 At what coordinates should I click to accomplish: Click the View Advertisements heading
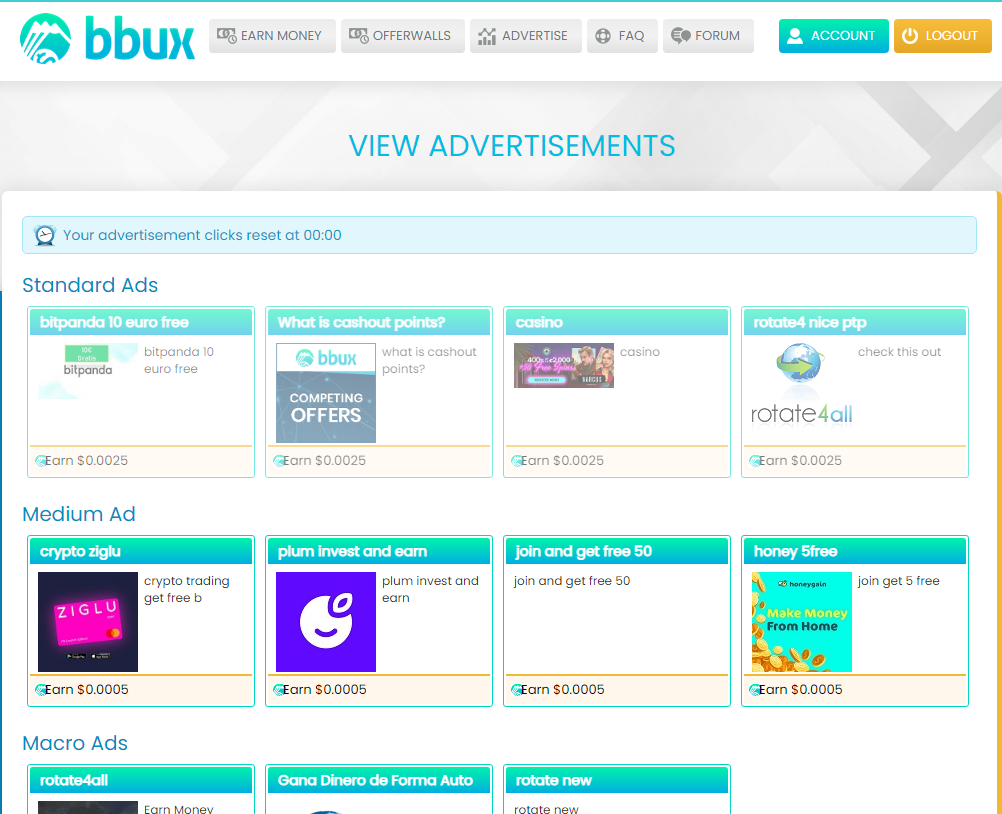coord(512,146)
